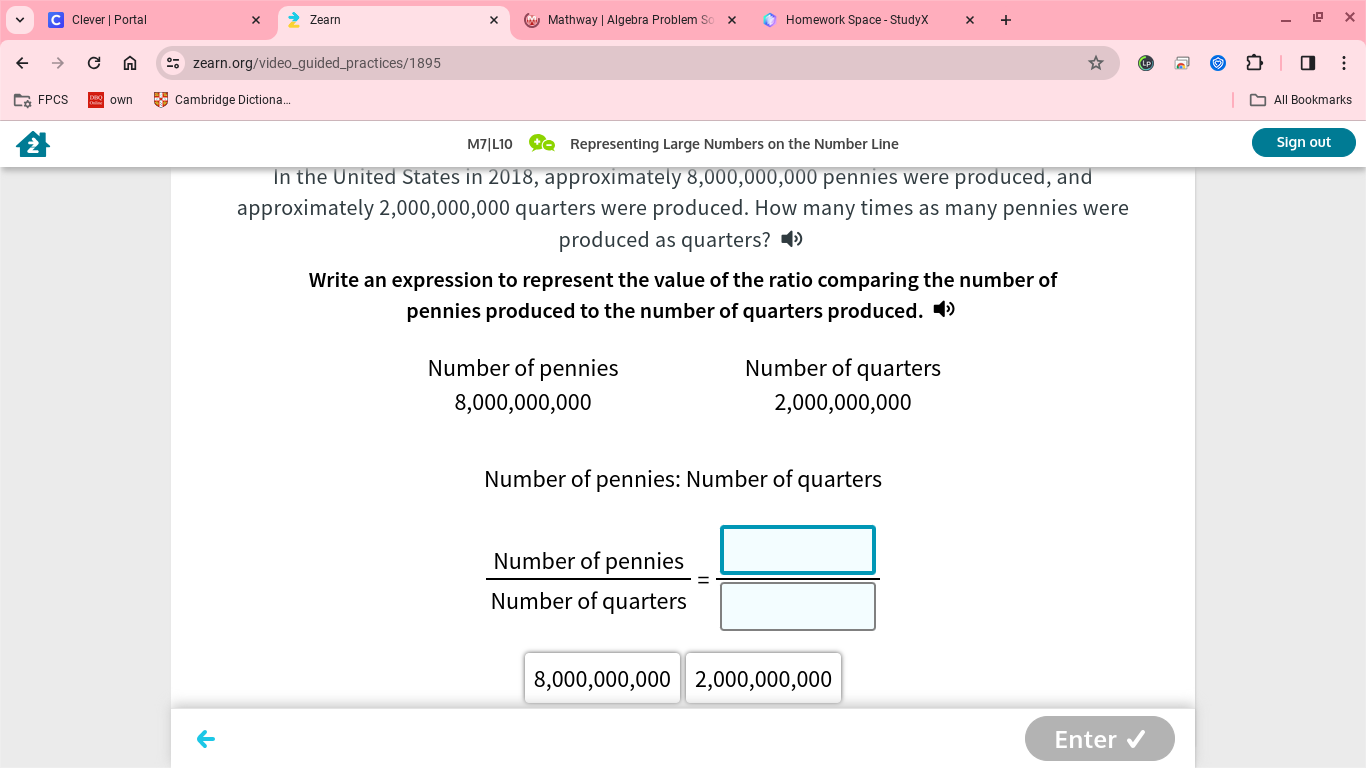Viewport: 1366px width, 768px height.
Task: Click the lesson title 'Representing Large Numbers on the Number Line'
Action: tap(734, 144)
